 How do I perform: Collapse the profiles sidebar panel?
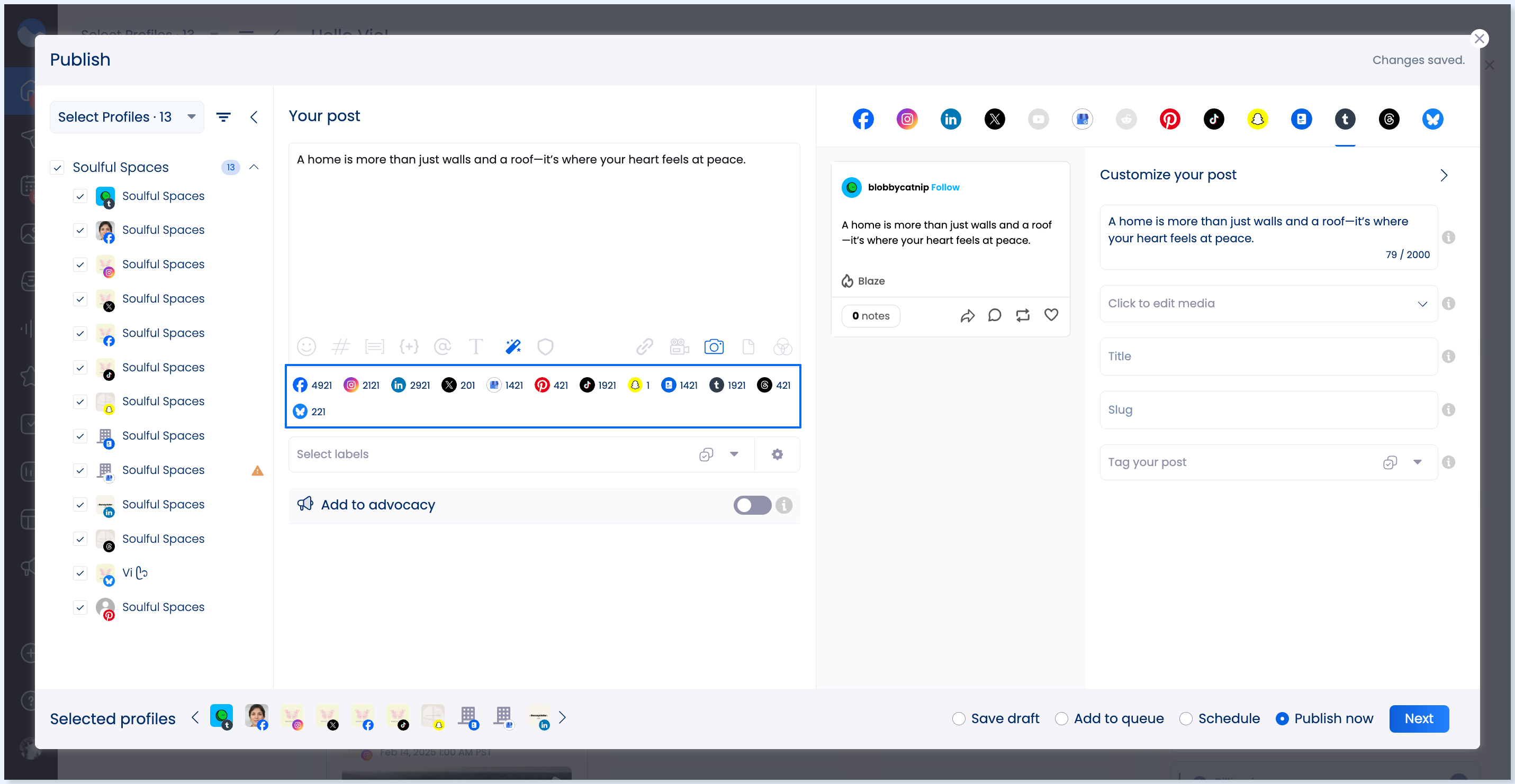tap(254, 117)
